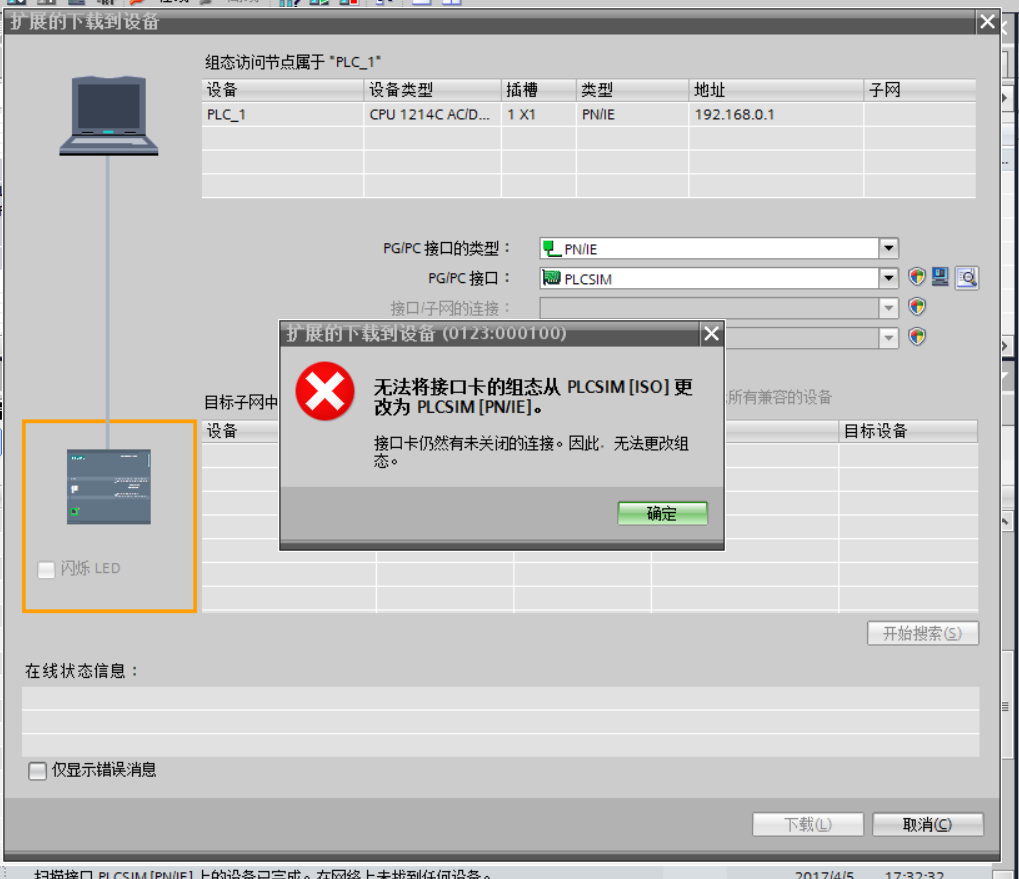Click shield icon beside PG/PC 接口 dropdown
The height and width of the screenshot is (879, 1019).
[917, 278]
